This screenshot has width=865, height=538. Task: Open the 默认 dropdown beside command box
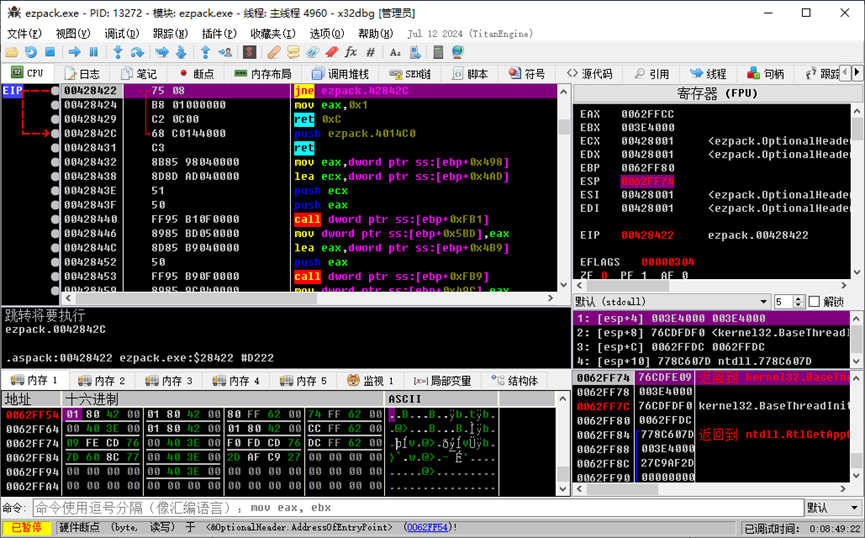coord(833,508)
